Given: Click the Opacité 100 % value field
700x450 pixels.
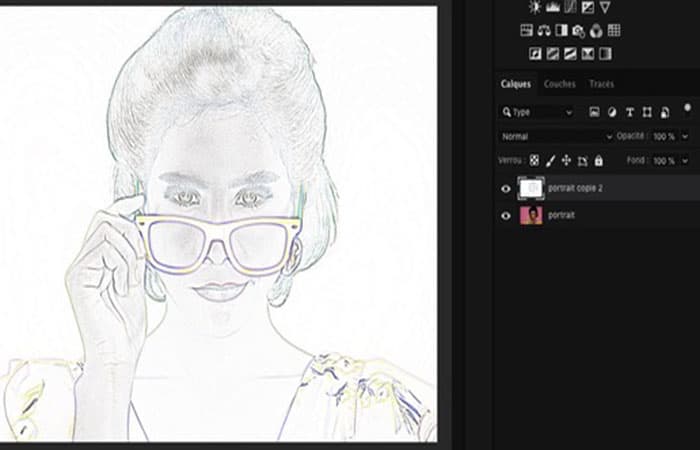Looking at the screenshot, I should point(664,137).
